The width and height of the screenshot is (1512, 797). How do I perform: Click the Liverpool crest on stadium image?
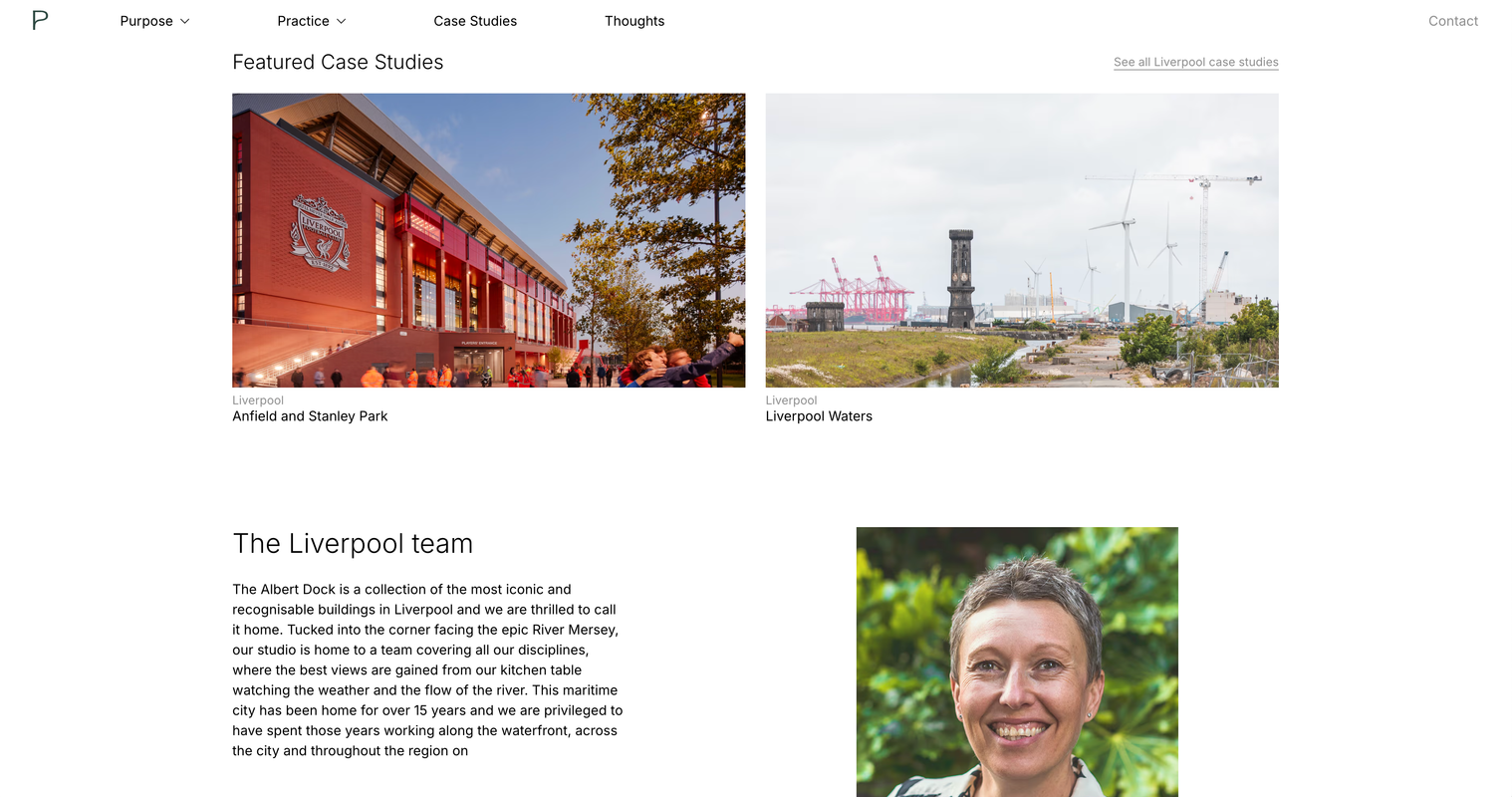pyautogui.click(x=320, y=233)
